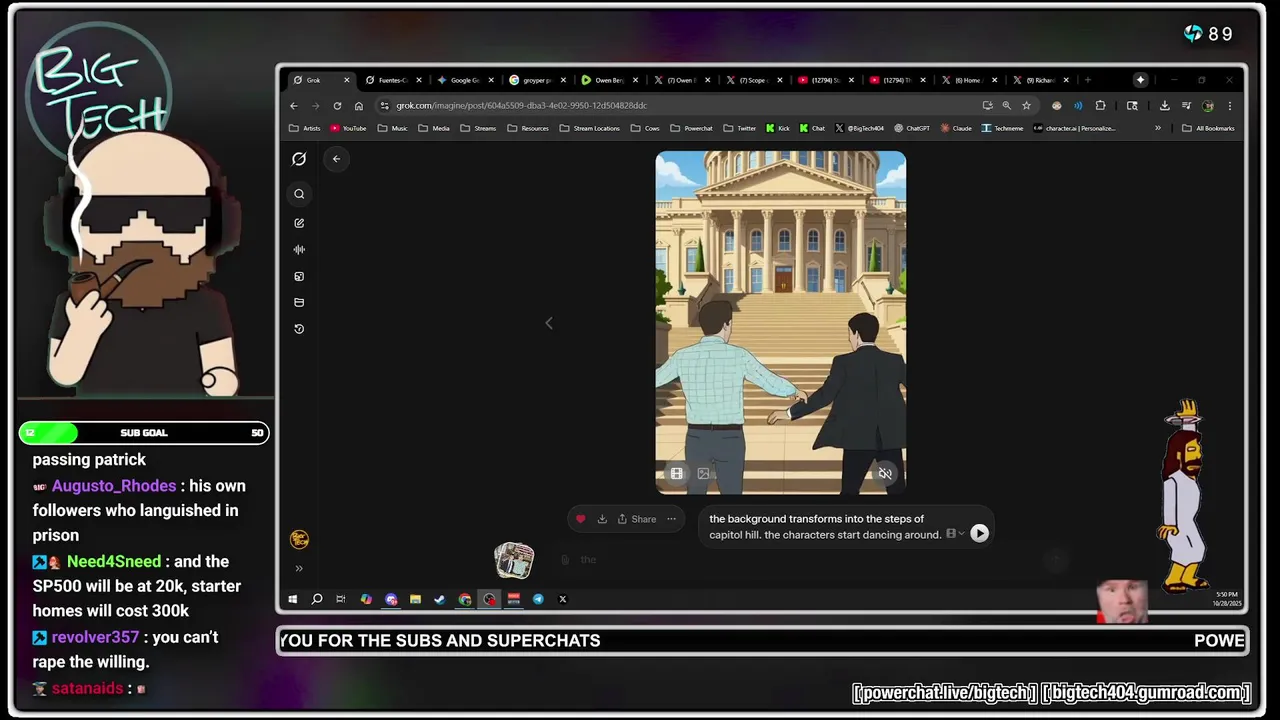Show more bookmarks with double chevron

(x=1158, y=128)
